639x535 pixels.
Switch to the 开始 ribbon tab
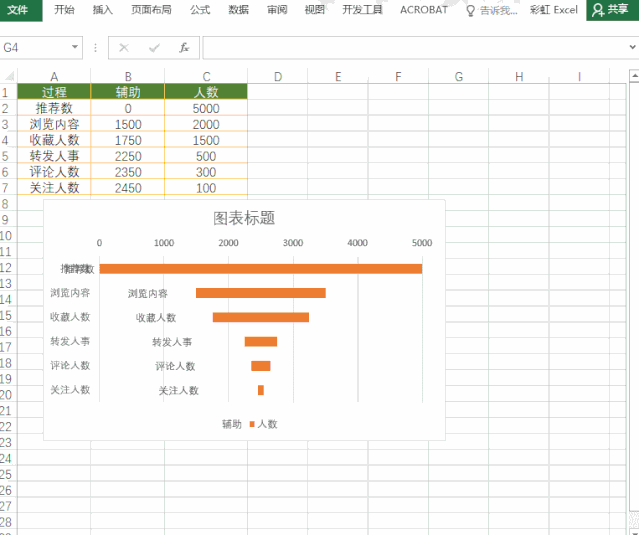coord(64,9)
